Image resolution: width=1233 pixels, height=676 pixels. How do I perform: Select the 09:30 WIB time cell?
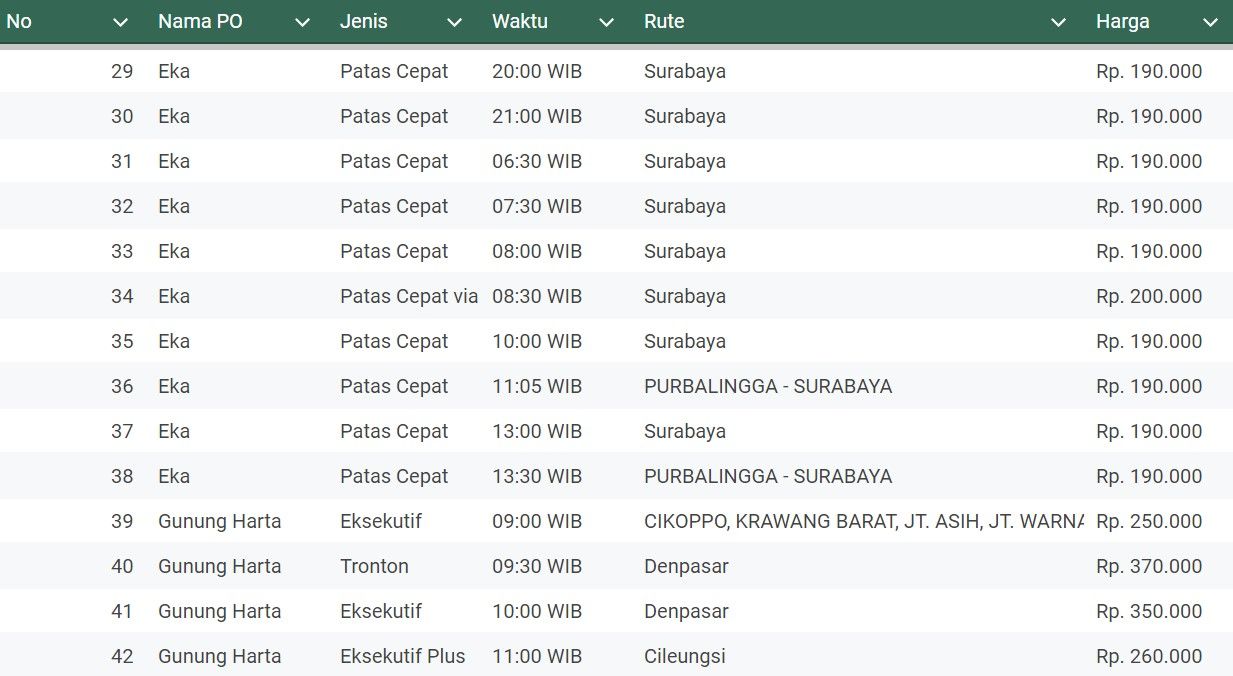(x=537, y=566)
